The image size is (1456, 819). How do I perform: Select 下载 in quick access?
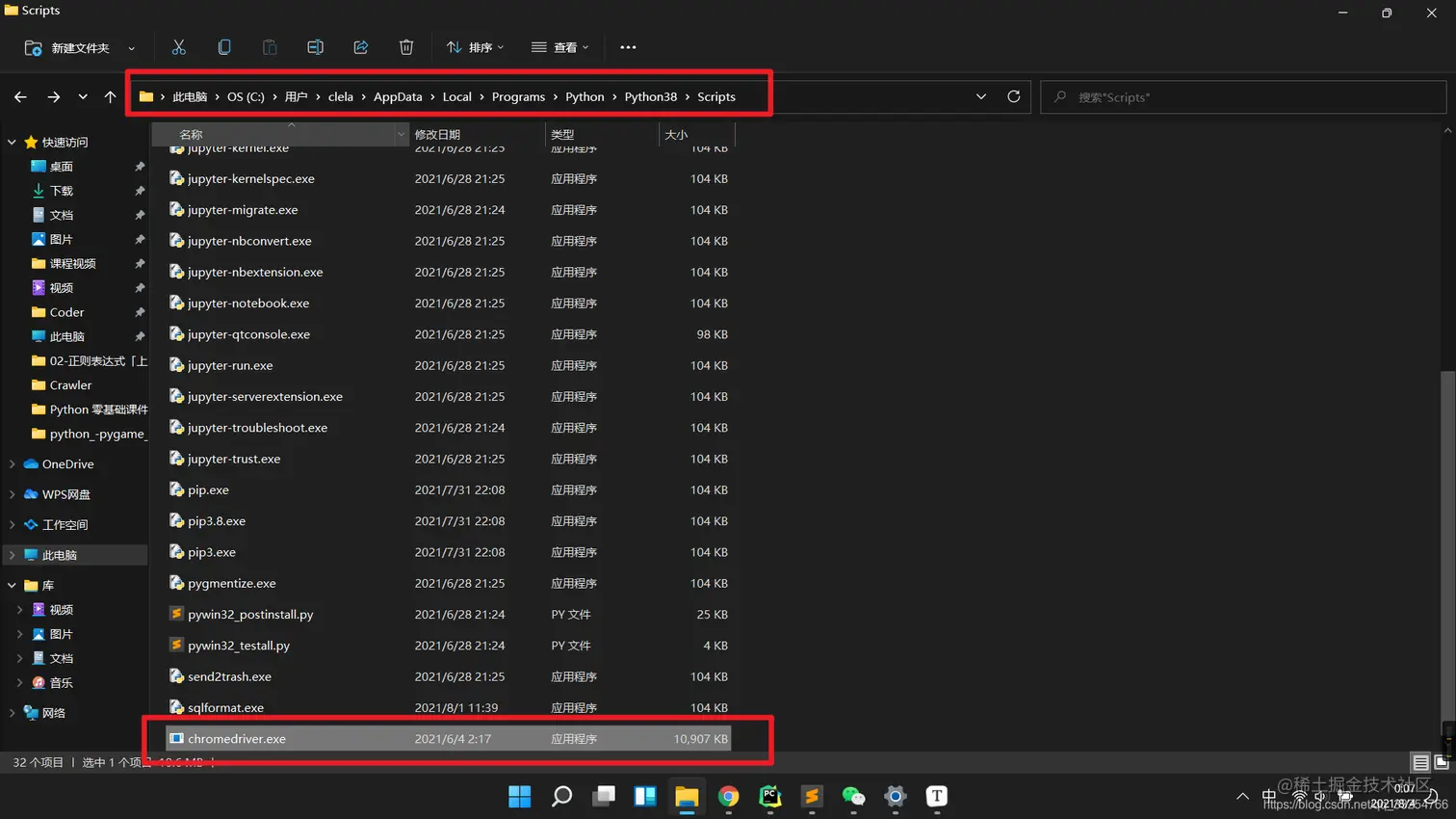point(61,191)
